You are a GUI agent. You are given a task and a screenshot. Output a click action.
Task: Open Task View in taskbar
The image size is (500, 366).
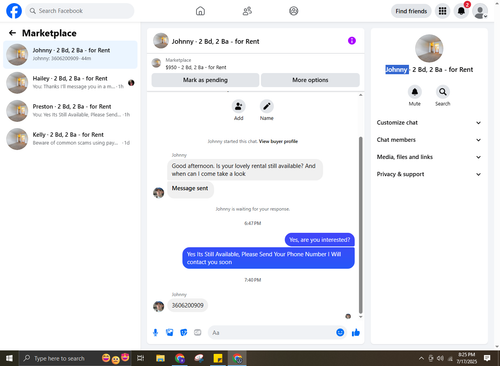point(141,358)
